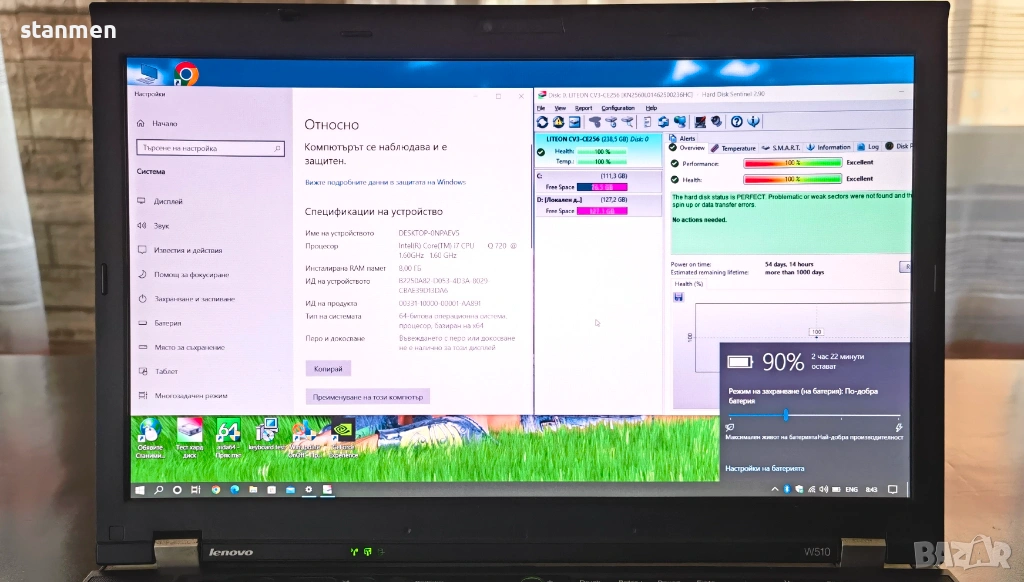Image resolution: width=1024 pixels, height=582 pixels.
Task: Click the Bluetooth tray icon
Action: (x=787, y=489)
